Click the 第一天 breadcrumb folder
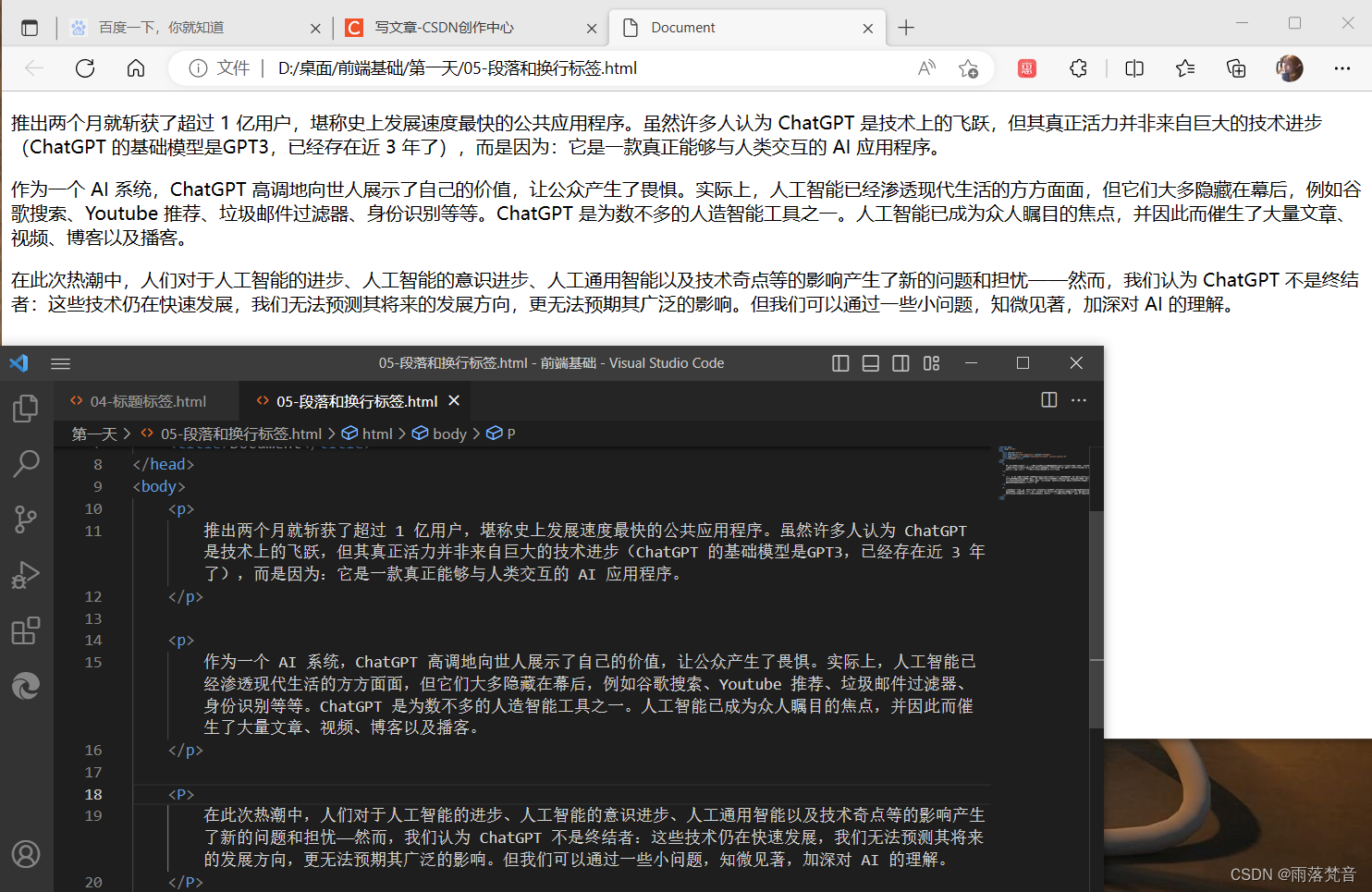This screenshot has height=892, width=1372. point(95,434)
